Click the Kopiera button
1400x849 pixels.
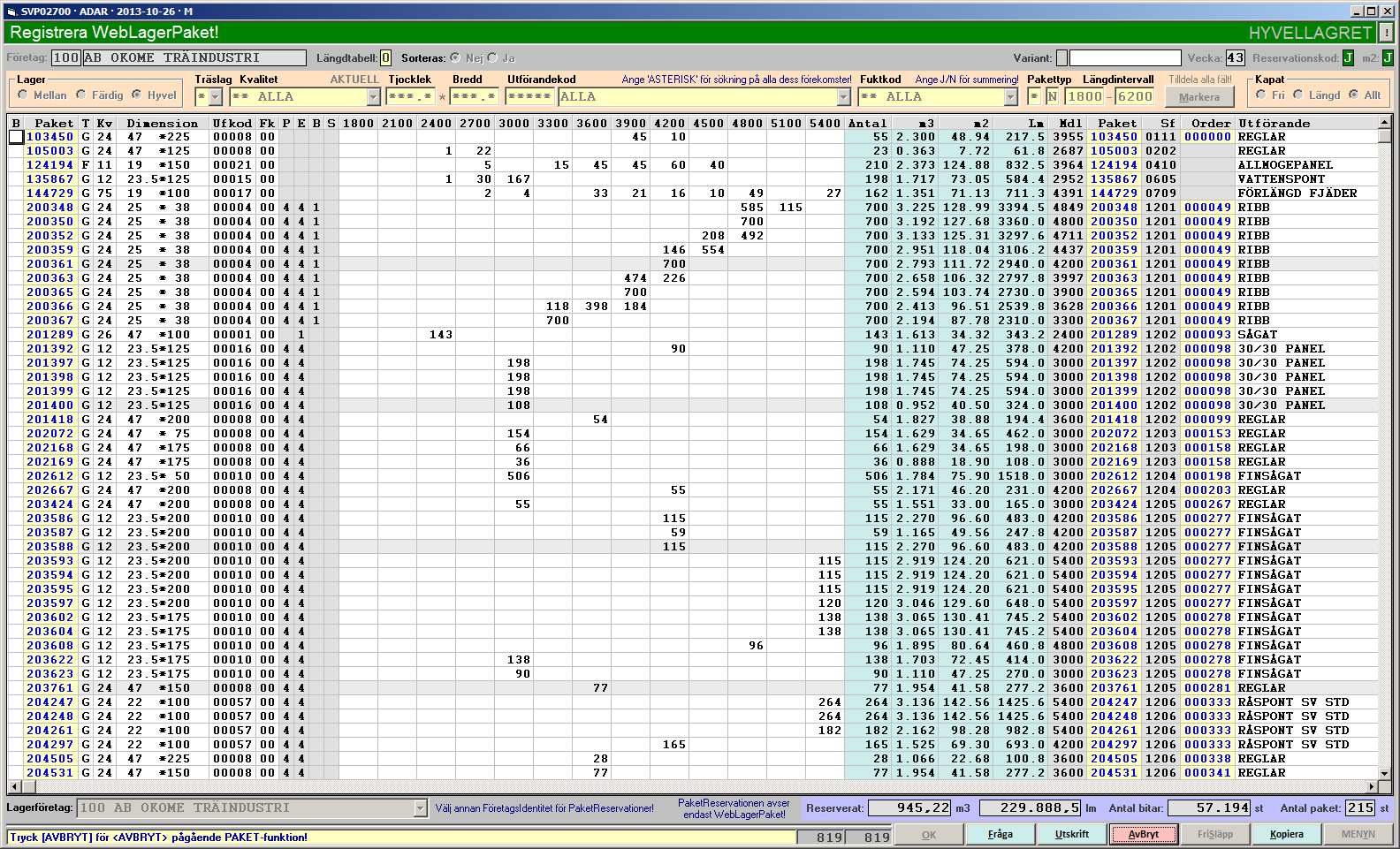tap(1287, 834)
